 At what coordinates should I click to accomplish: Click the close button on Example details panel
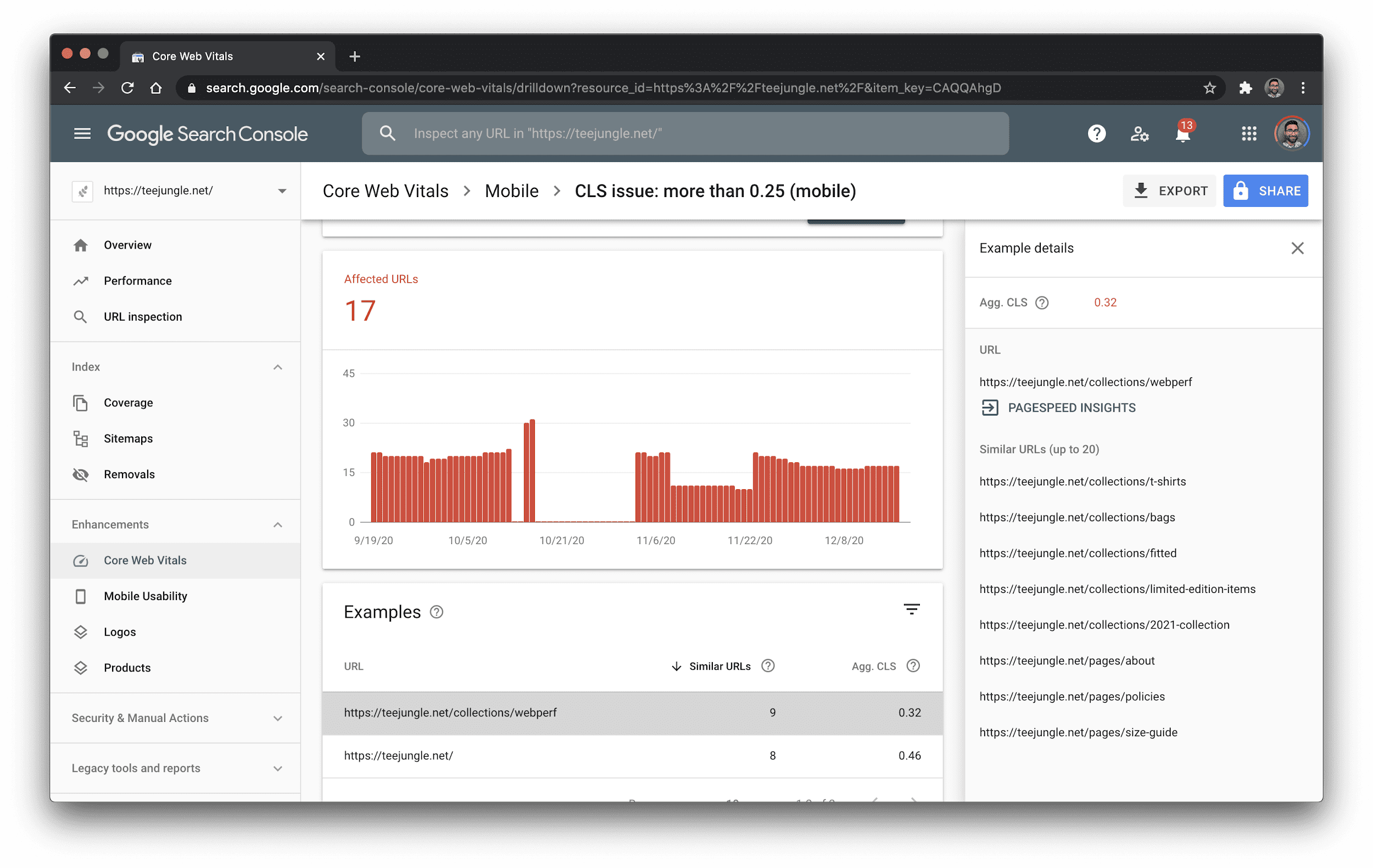pos(1297,249)
